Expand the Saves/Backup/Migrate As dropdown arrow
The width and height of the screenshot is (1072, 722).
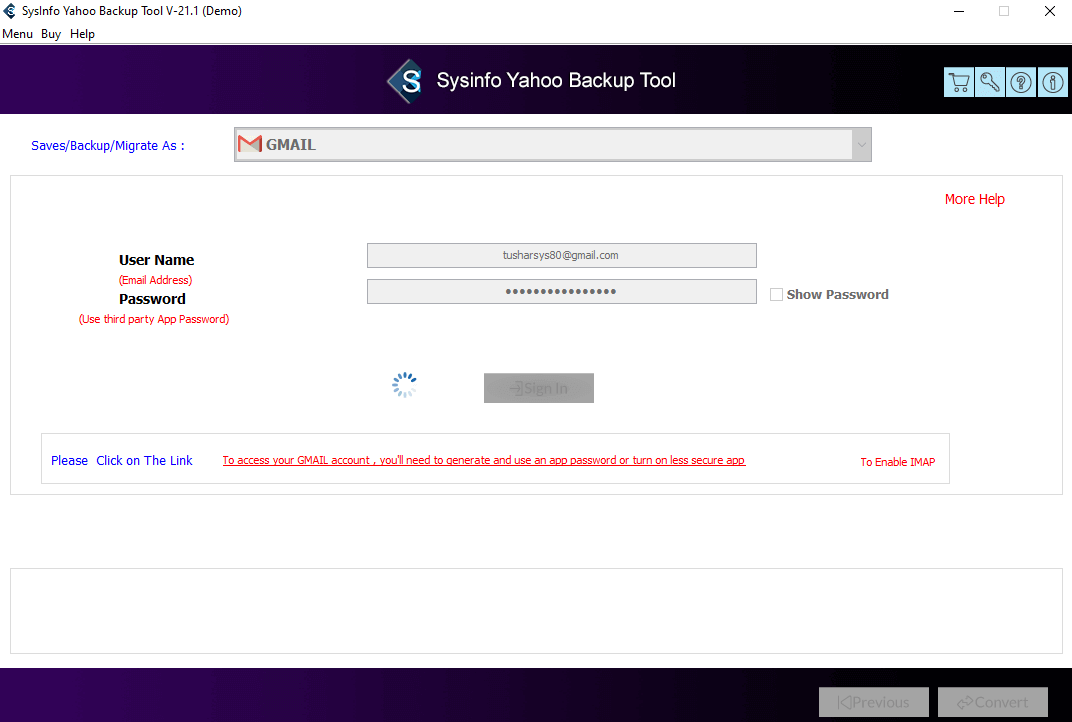(x=861, y=145)
